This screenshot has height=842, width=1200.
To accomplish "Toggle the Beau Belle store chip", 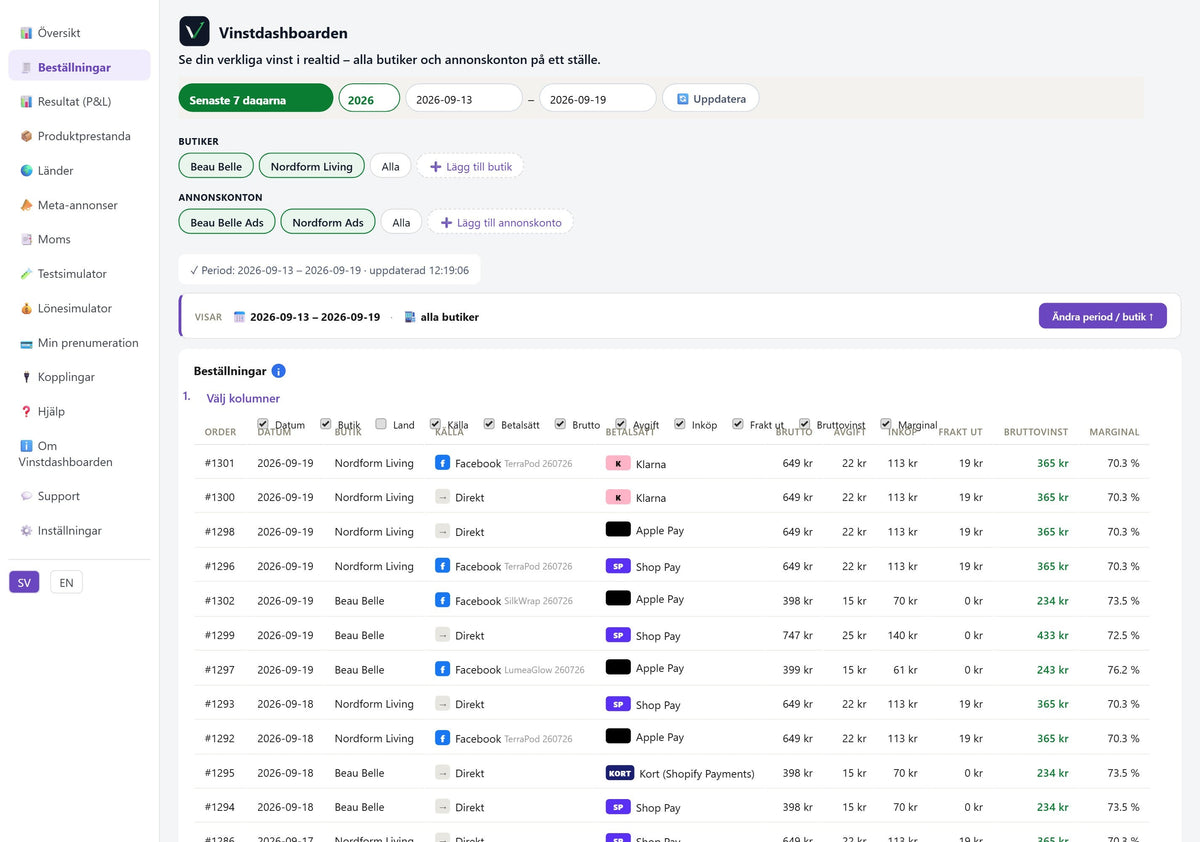I will click(x=216, y=166).
